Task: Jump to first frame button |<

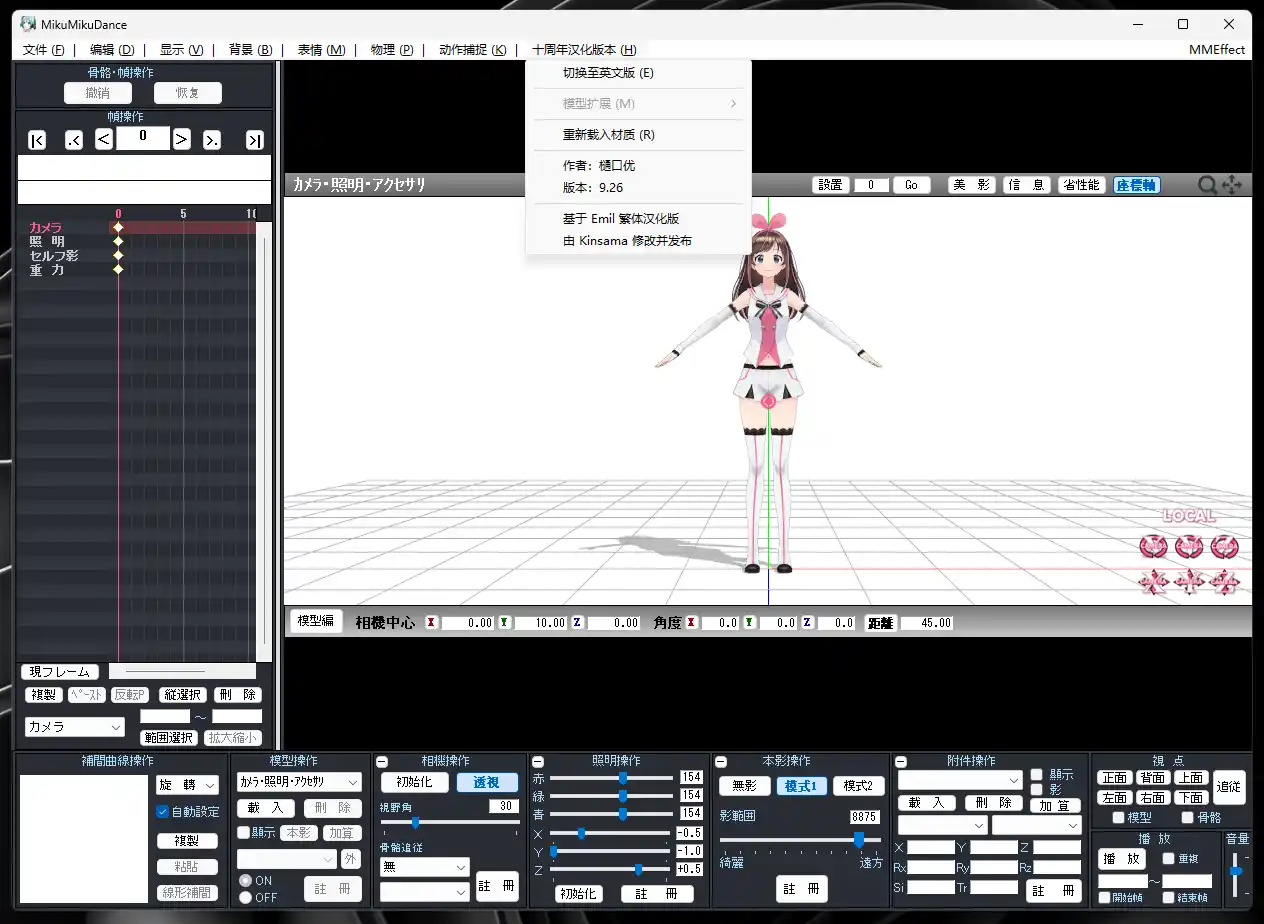Action: point(37,140)
